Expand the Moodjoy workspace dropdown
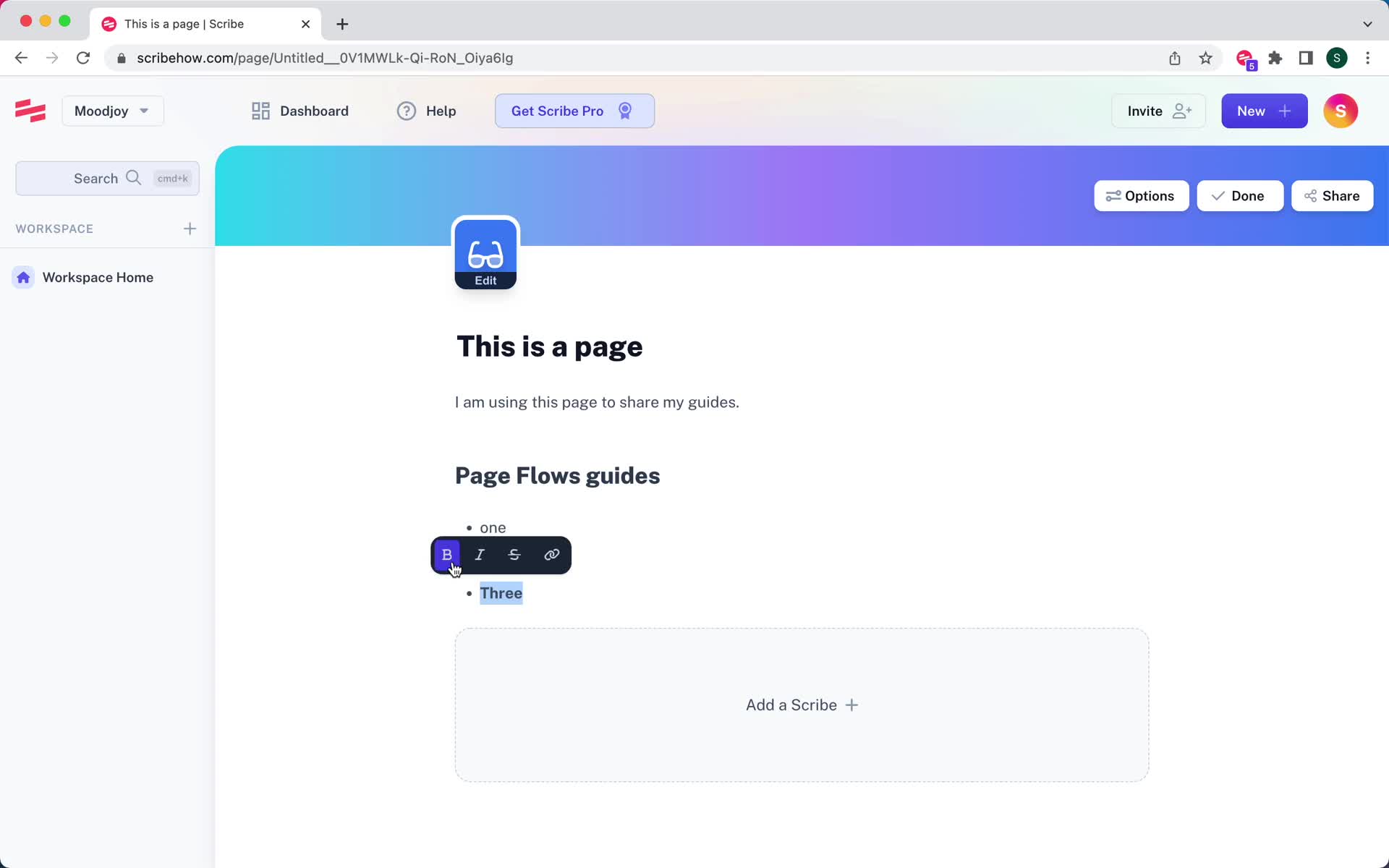The image size is (1389, 868). [111, 111]
